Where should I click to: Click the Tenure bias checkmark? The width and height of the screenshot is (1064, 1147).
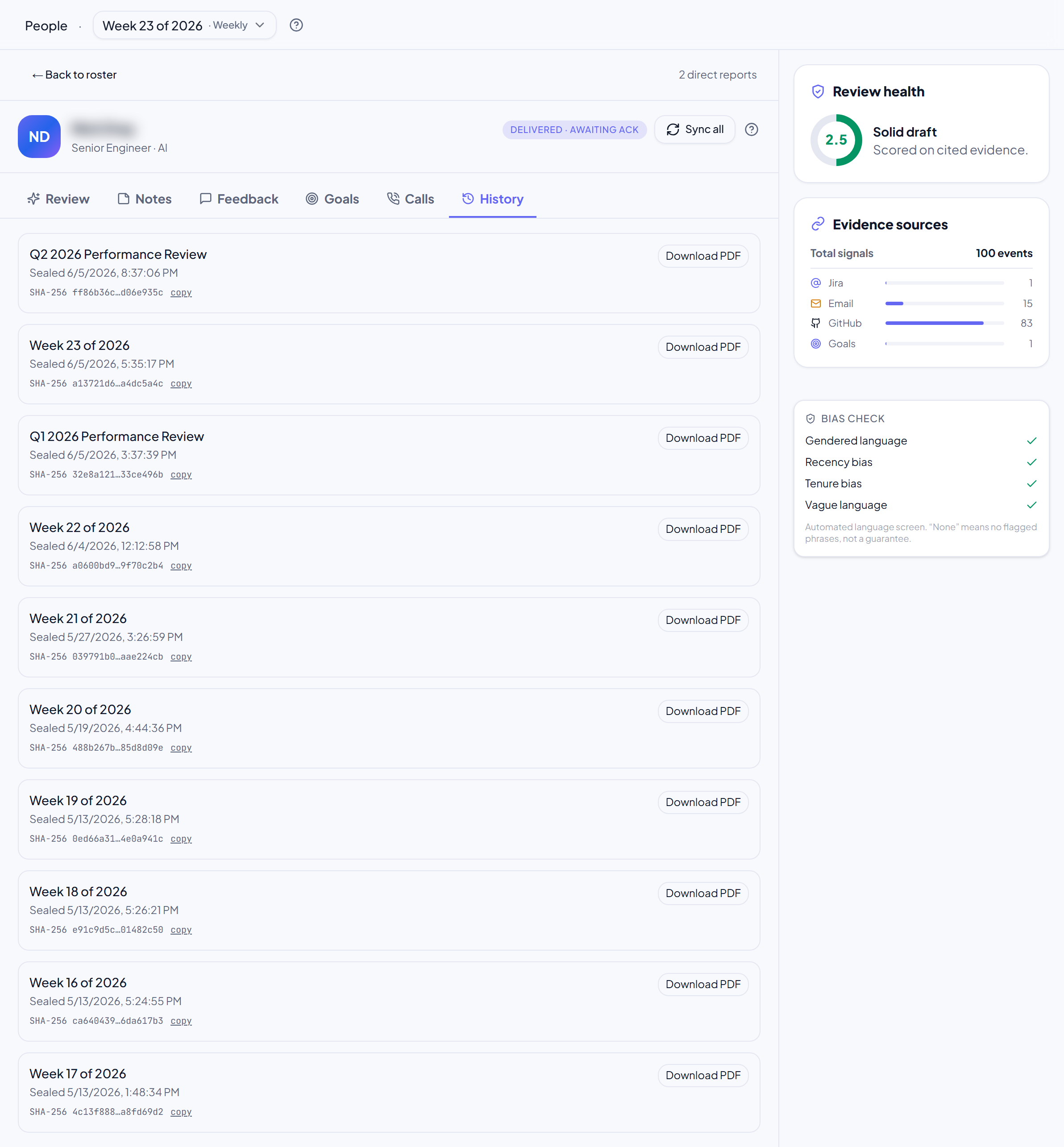(1032, 484)
